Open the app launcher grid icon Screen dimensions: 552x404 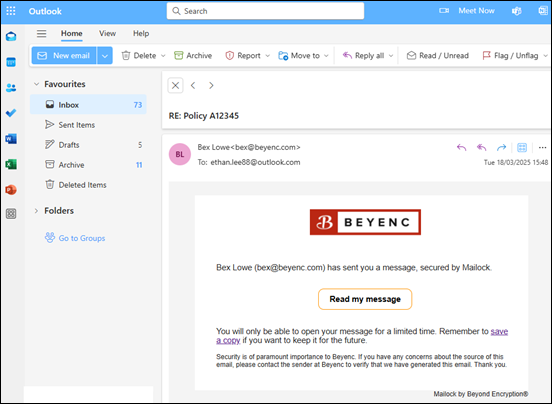(x=11, y=11)
